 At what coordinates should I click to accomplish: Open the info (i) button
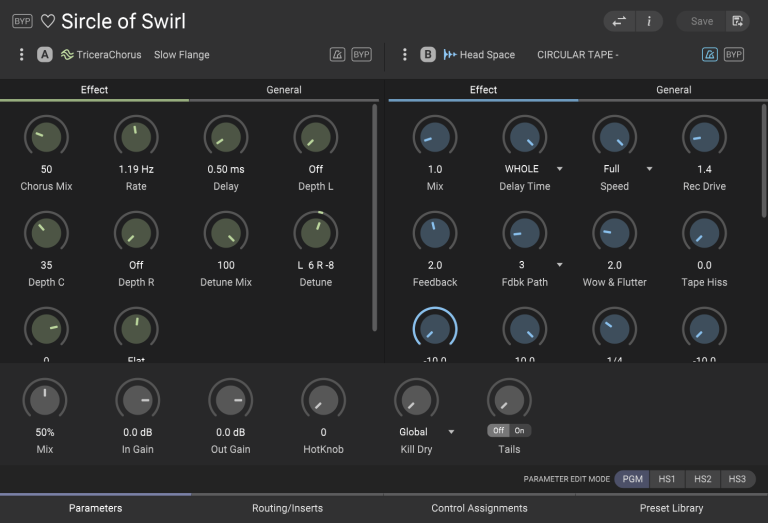click(649, 21)
